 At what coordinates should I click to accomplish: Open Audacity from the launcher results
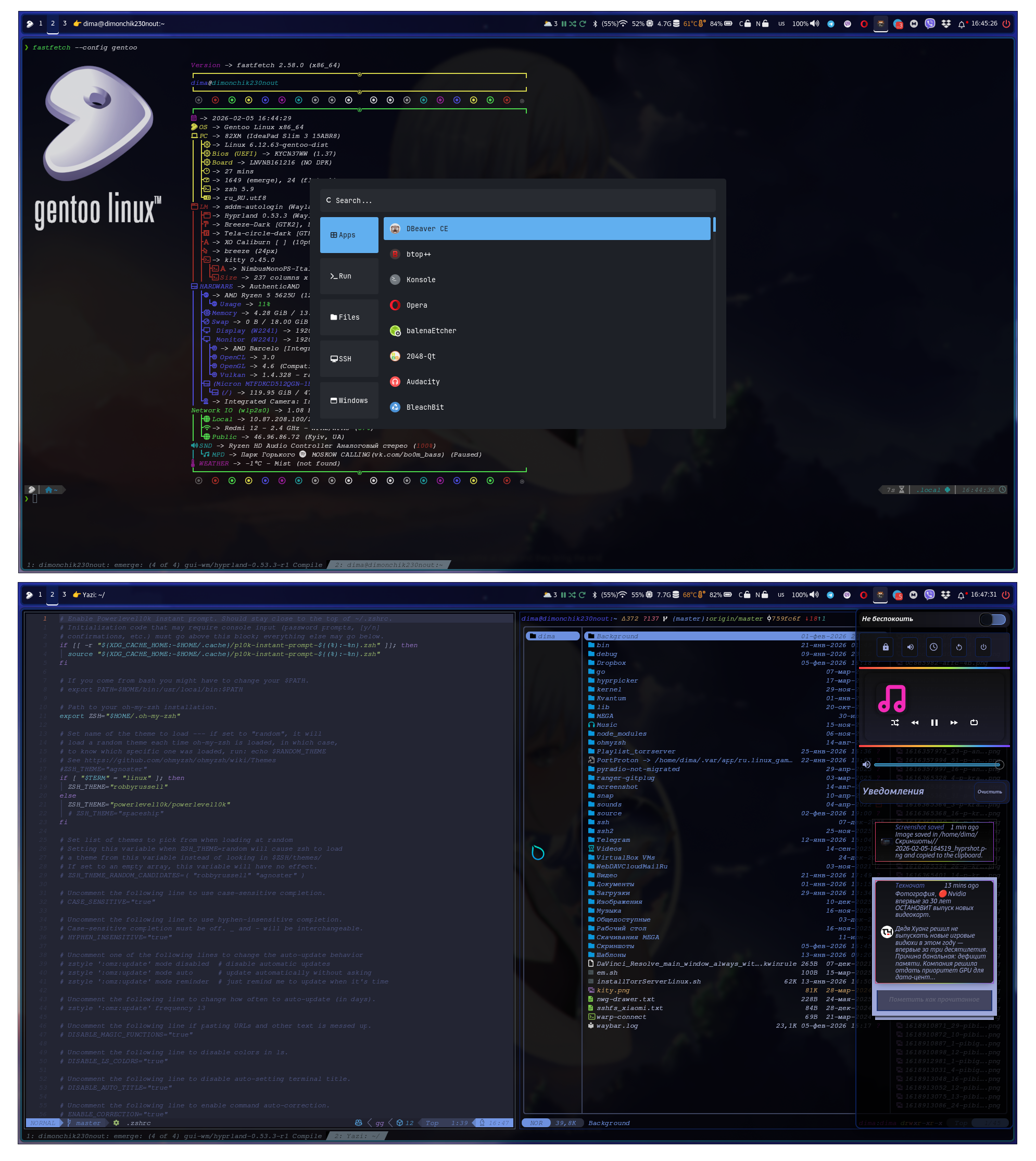pos(422,382)
